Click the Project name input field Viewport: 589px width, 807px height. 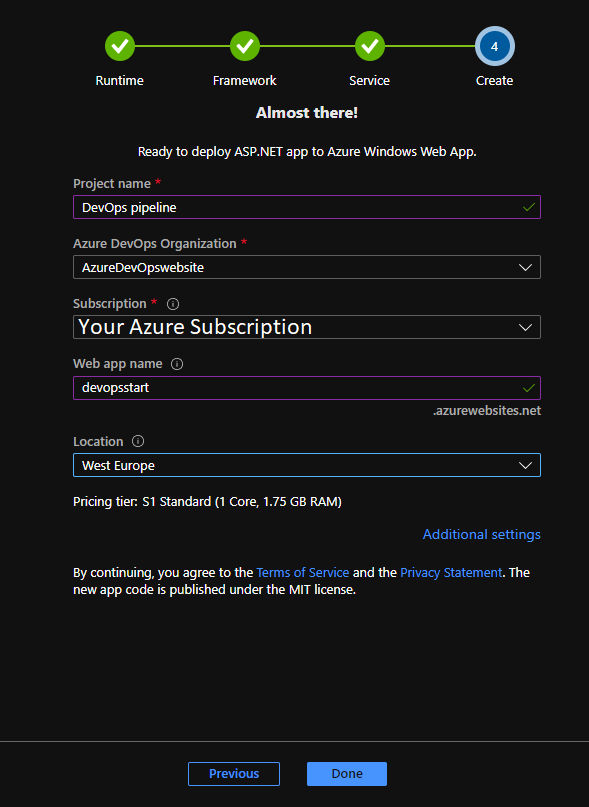pos(307,207)
